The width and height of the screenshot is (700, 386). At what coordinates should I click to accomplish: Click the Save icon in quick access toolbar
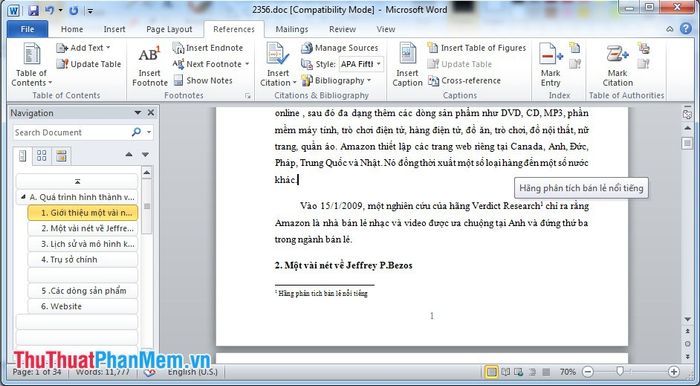(33, 10)
